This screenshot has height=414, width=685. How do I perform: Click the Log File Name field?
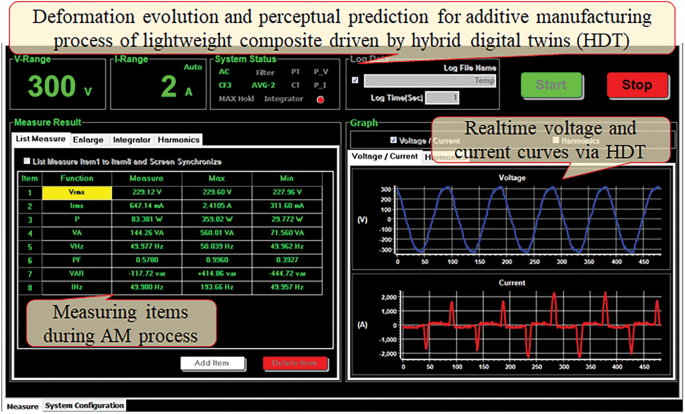coord(430,81)
